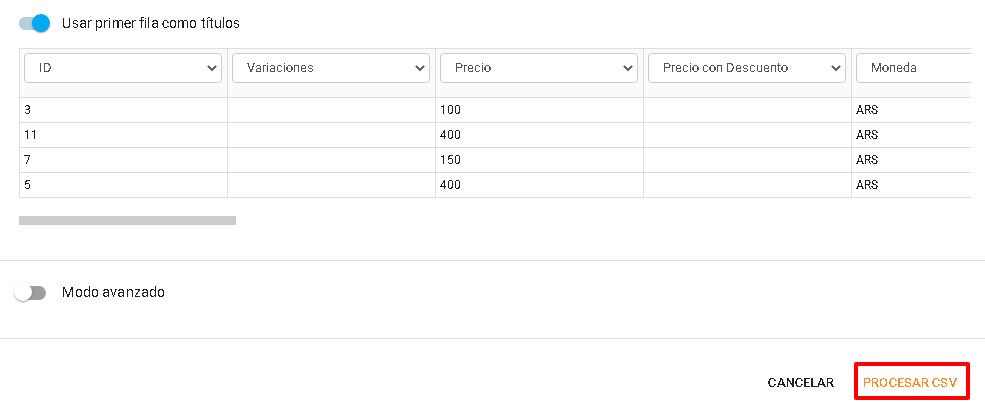
Task: Select the ARS cell in first row
Action: 912,110
